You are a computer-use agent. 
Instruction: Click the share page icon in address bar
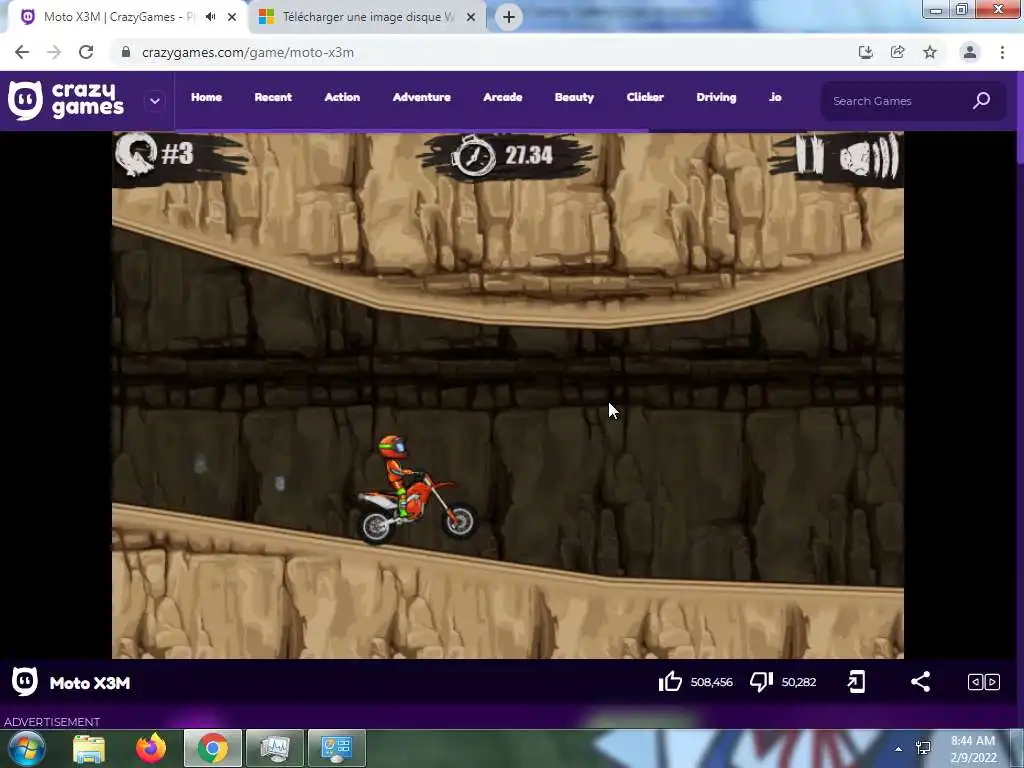pos(897,52)
